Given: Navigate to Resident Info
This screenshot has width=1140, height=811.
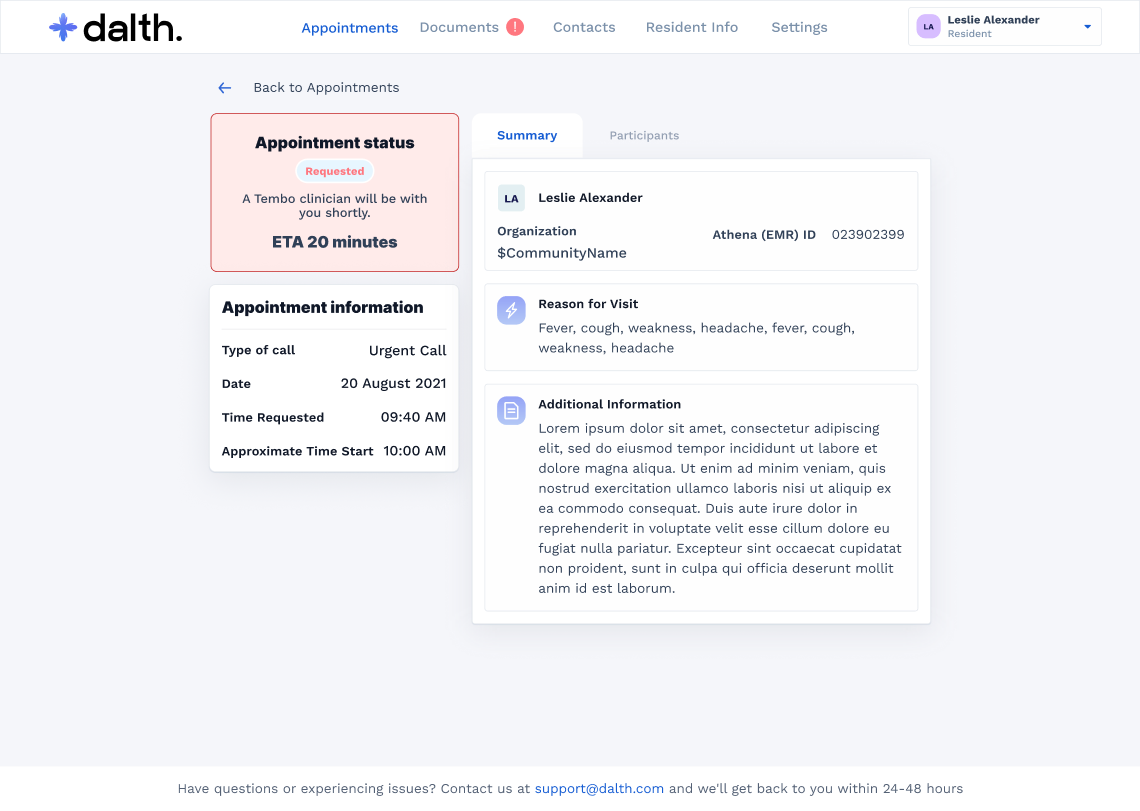Looking at the screenshot, I should [x=692, y=27].
